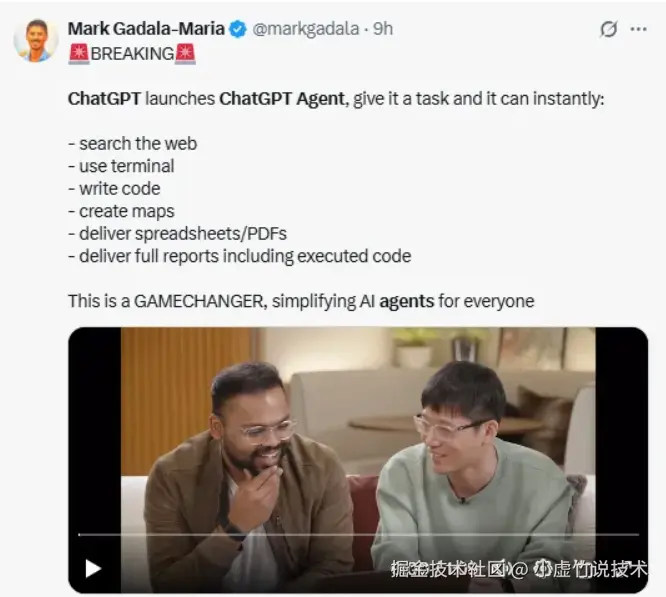
Task: Click the first bold ChatGPT word
Action: click(104, 99)
